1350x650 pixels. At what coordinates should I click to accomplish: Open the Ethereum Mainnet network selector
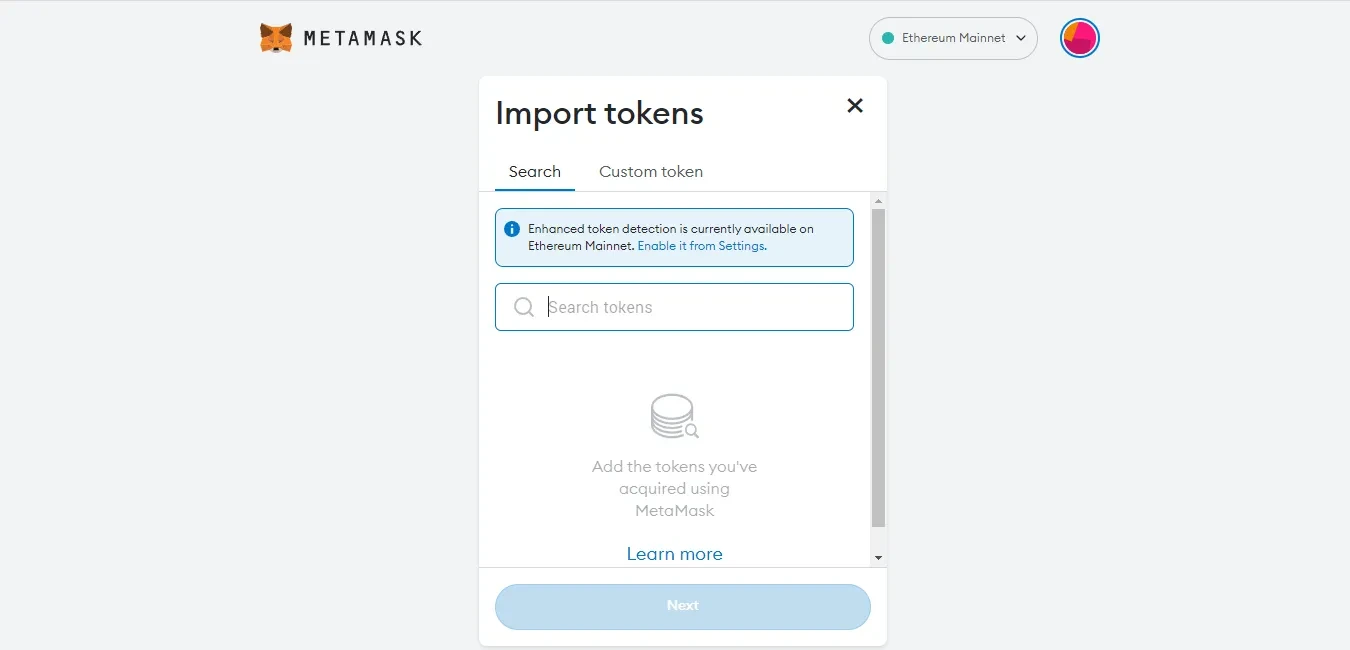click(952, 38)
